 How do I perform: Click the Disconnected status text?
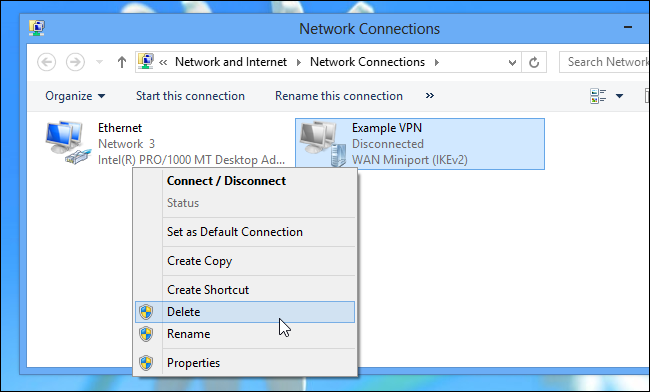pos(388,144)
